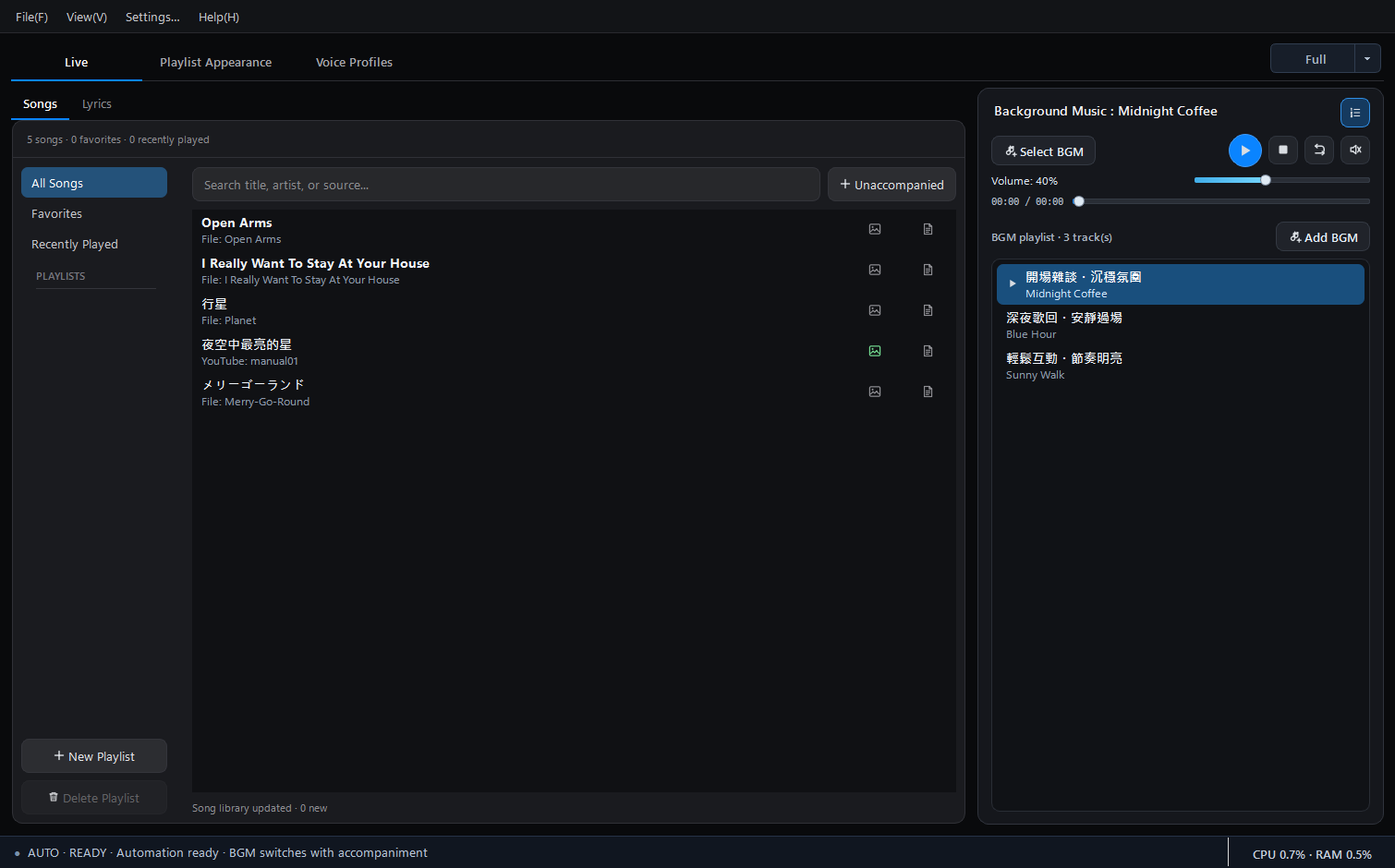Switch to Voice Profiles tab
Image resolution: width=1395 pixels, height=868 pixels.
pyautogui.click(x=354, y=62)
